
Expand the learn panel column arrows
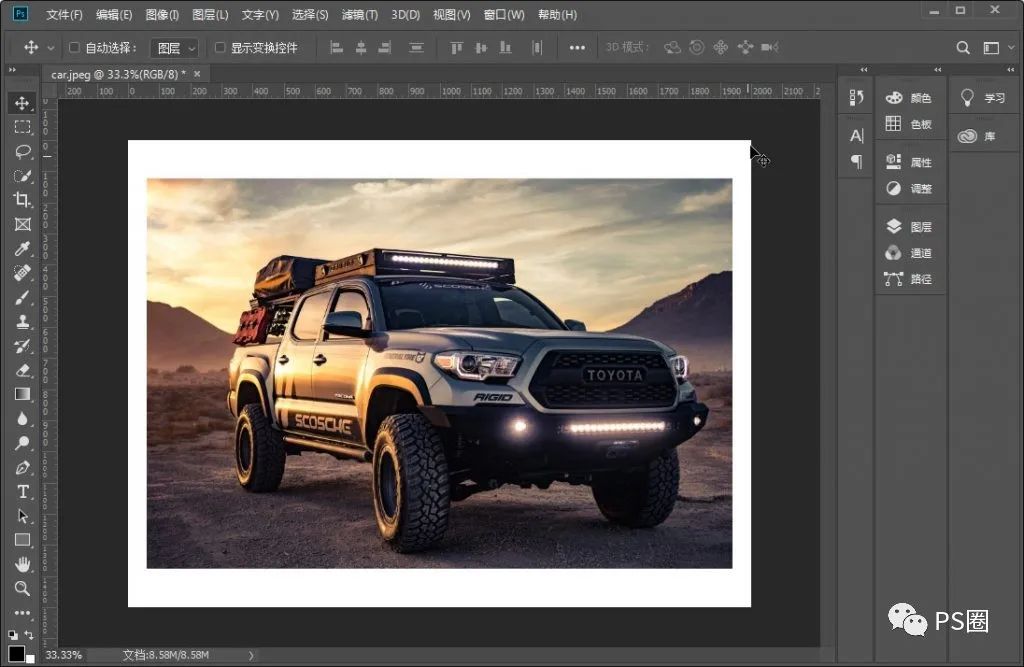[1010, 70]
